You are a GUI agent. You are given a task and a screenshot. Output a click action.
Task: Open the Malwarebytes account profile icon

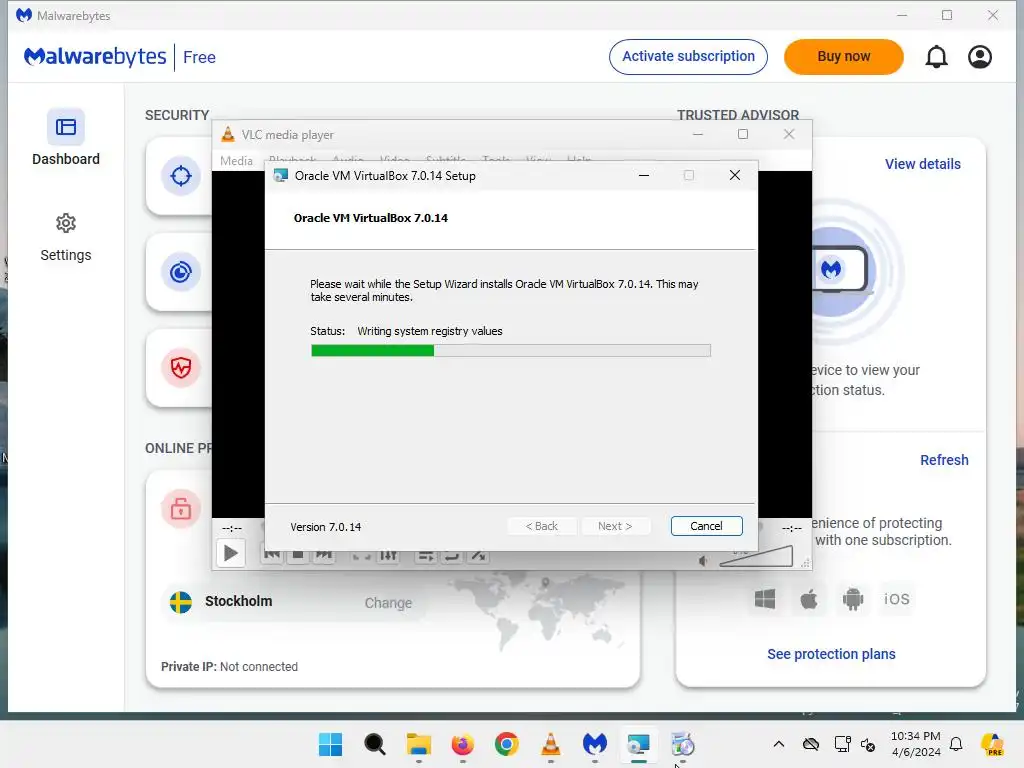[x=980, y=57]
